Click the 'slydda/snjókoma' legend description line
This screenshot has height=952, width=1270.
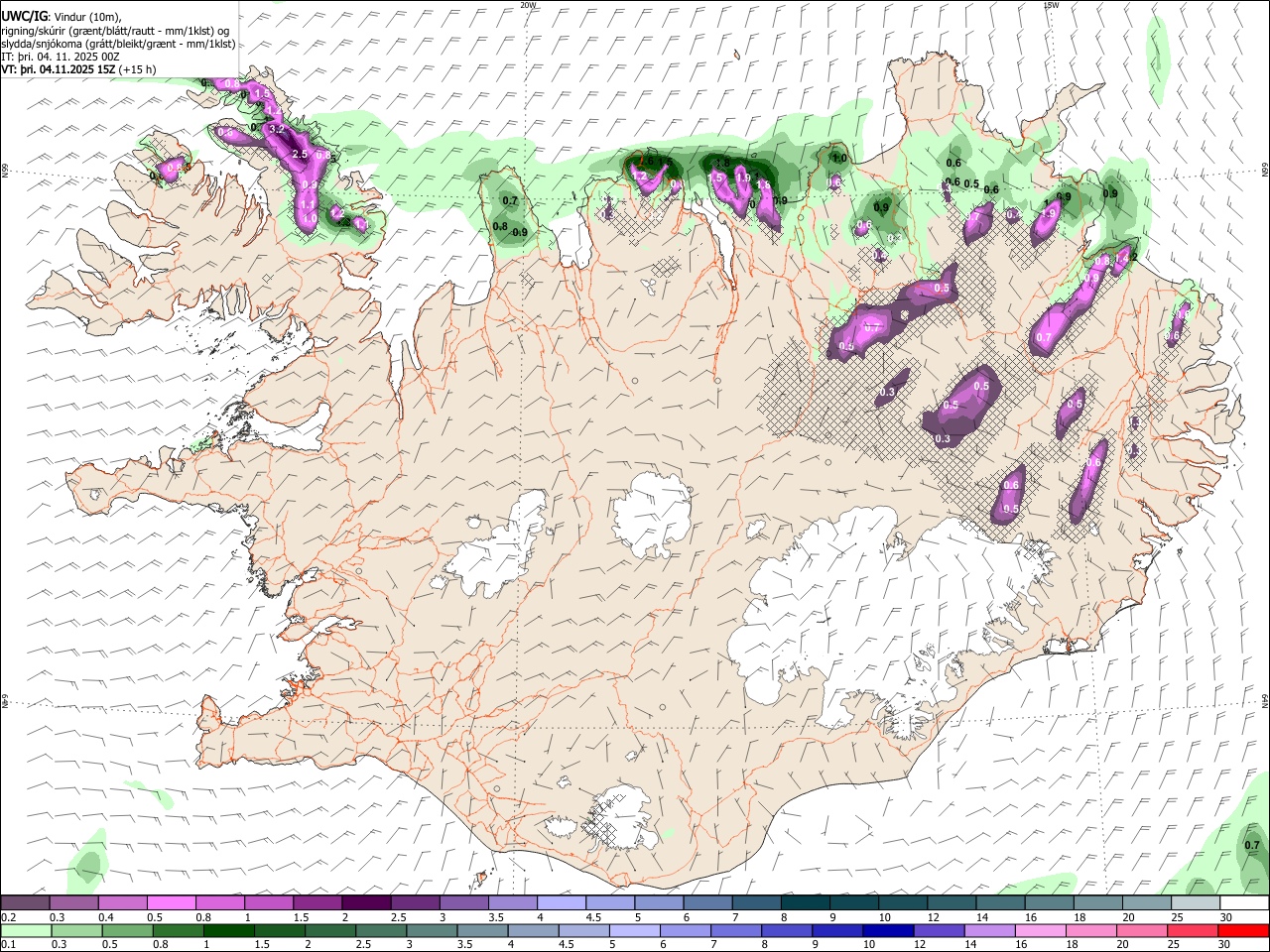(118, 44)
